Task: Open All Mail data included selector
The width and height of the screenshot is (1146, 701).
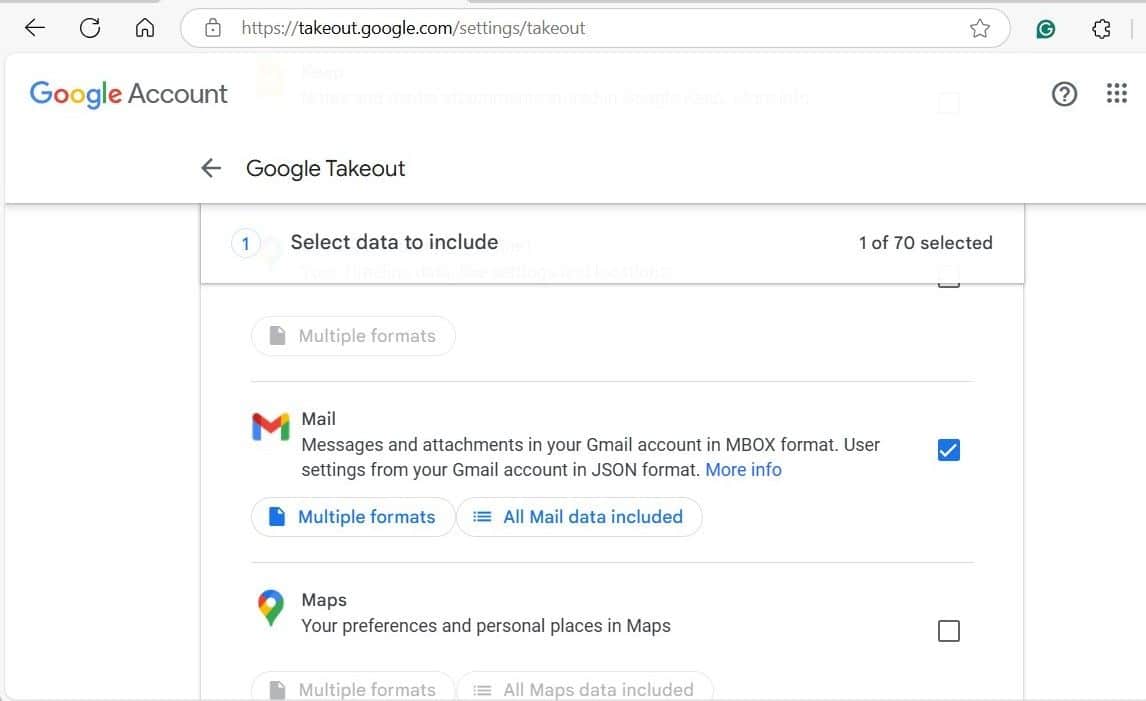Action: point(579,516)
